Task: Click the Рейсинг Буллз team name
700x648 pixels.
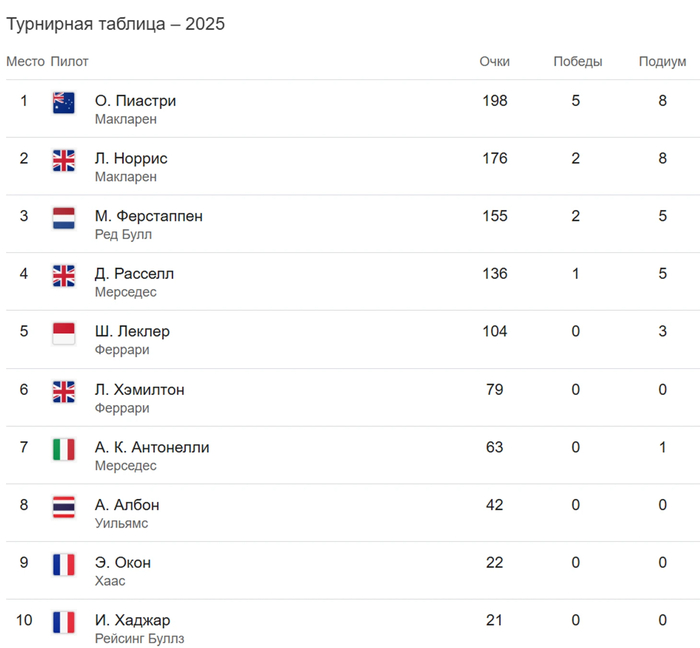Action: click(139, 639)
